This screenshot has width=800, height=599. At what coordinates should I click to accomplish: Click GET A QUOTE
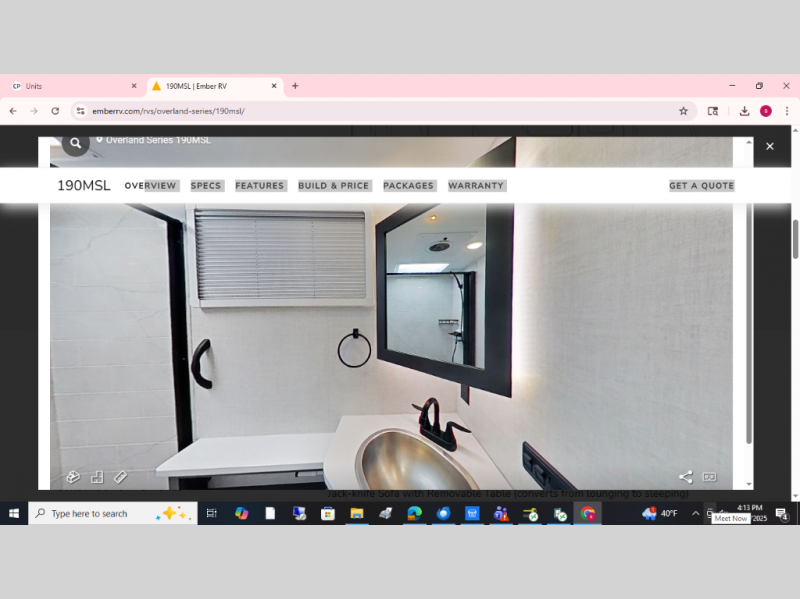point(701,185)
